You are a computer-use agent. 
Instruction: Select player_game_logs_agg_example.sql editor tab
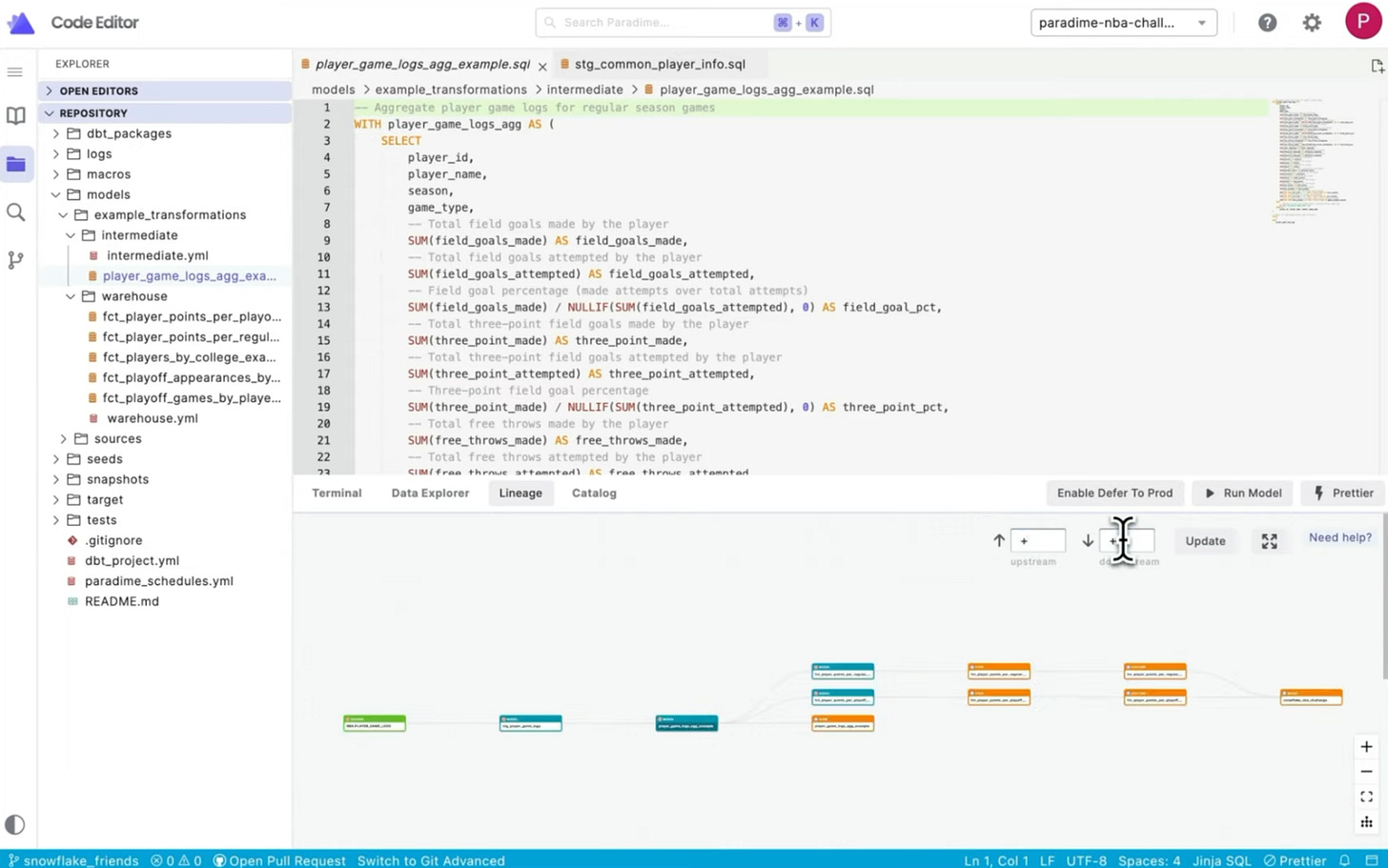tap(422, 64)
